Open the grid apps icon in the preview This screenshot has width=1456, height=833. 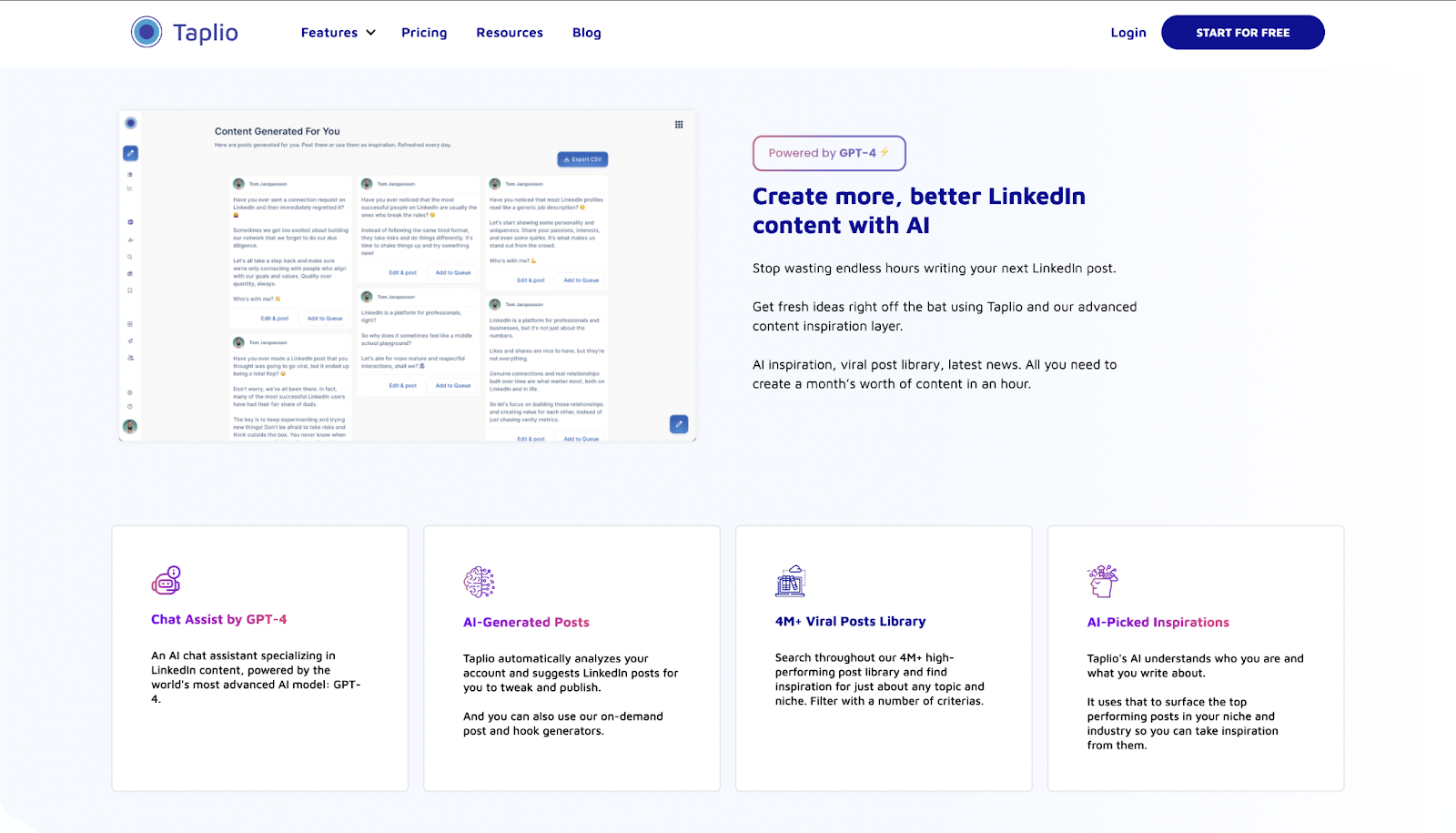coord(679,125)
